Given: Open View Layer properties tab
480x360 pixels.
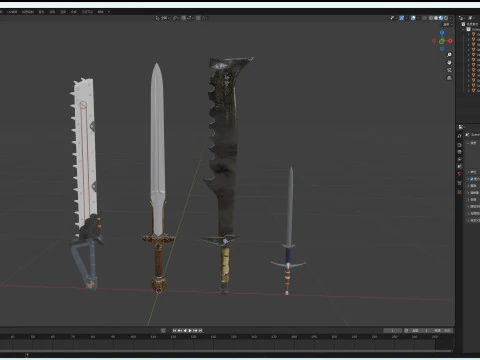Looking at the screenshot, I should coord(459,159).
